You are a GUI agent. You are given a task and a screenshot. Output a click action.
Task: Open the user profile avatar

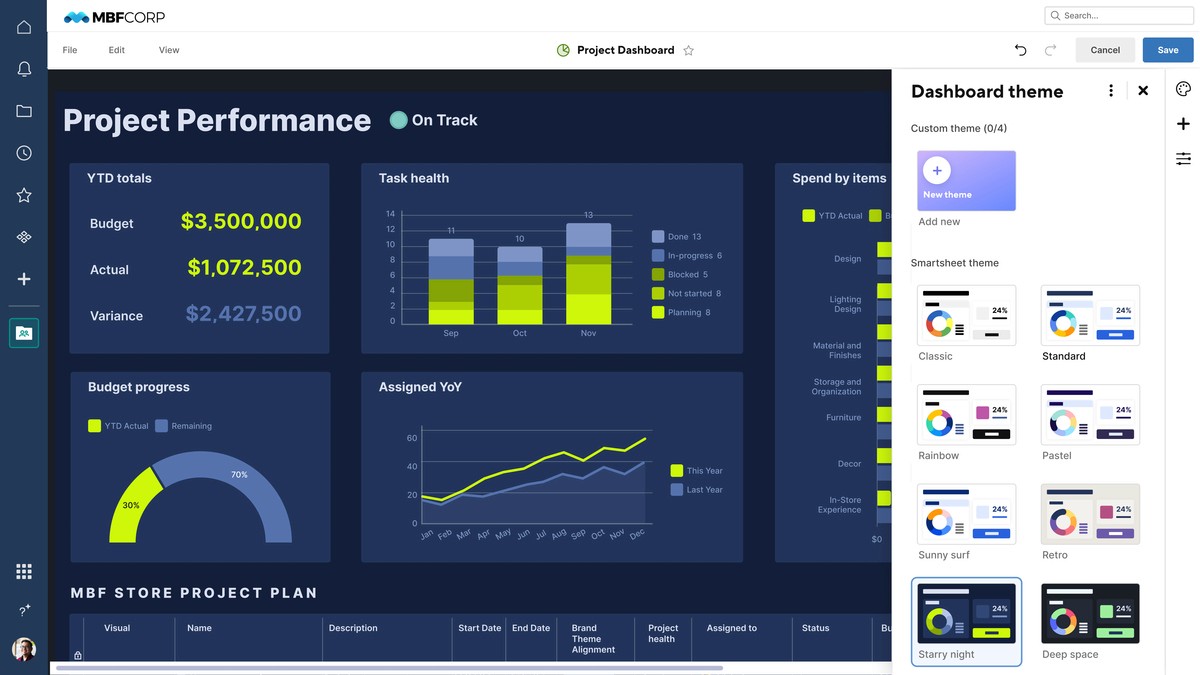pyautogui.click(x=24, y=650)
